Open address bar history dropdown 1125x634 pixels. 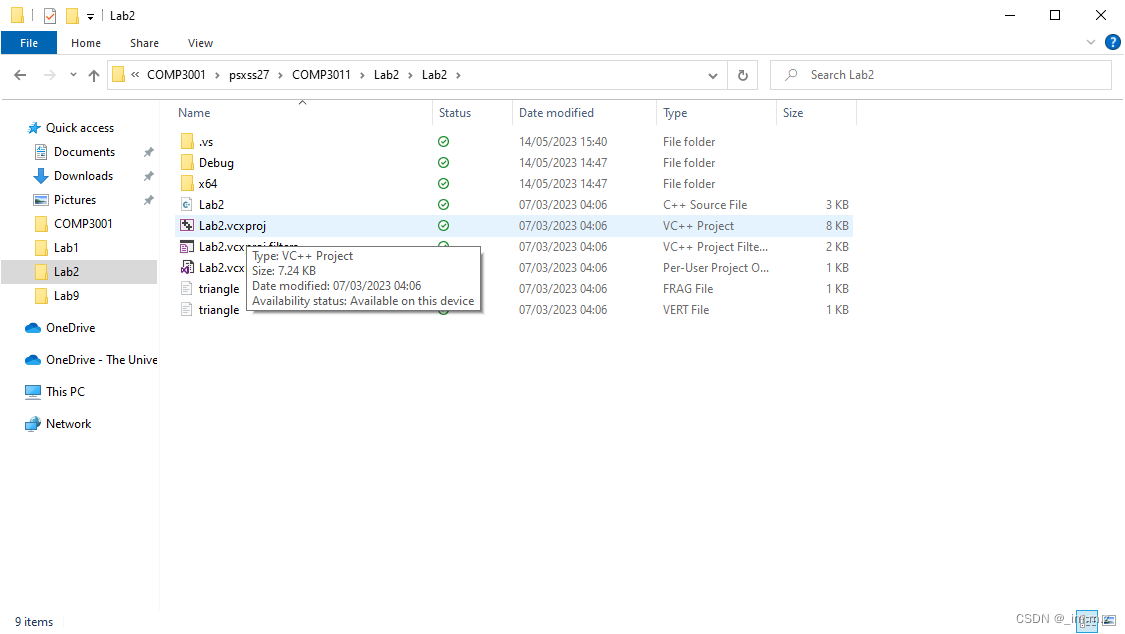(712, 75)
